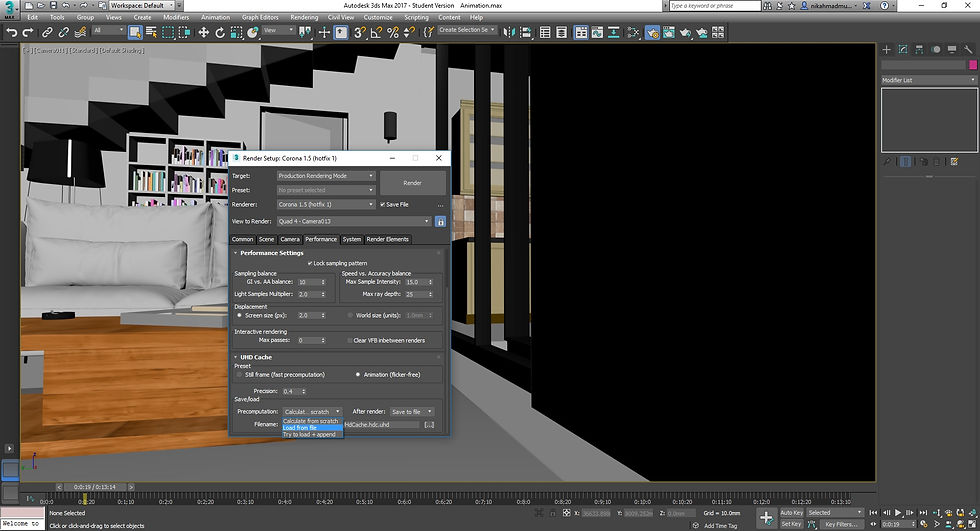Activate the Unlink Selection tool
Screen dimensions: 980x531
pyautogui.click(x=63, y=32)
